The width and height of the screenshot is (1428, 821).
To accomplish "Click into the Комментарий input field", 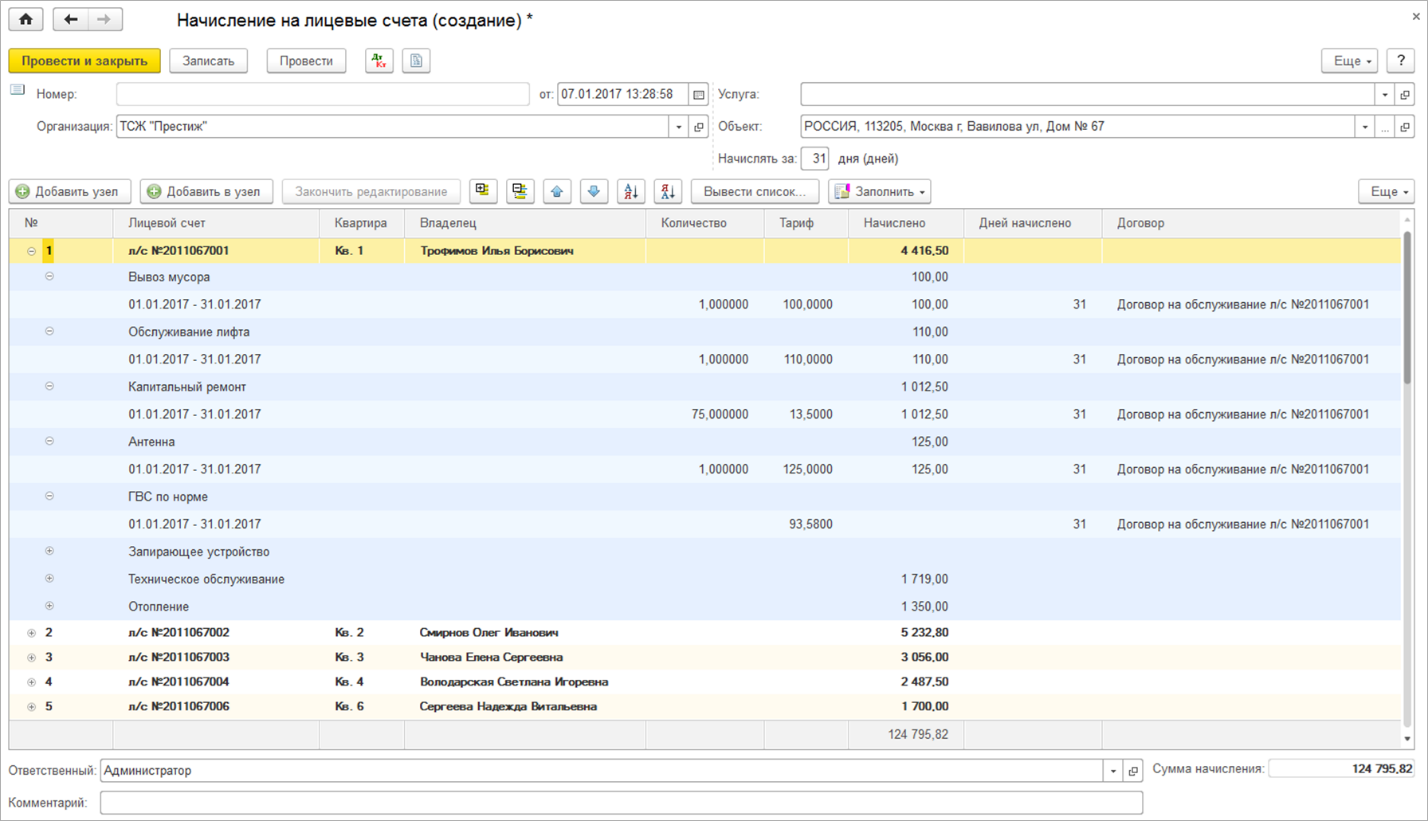I will pos(620,803).
